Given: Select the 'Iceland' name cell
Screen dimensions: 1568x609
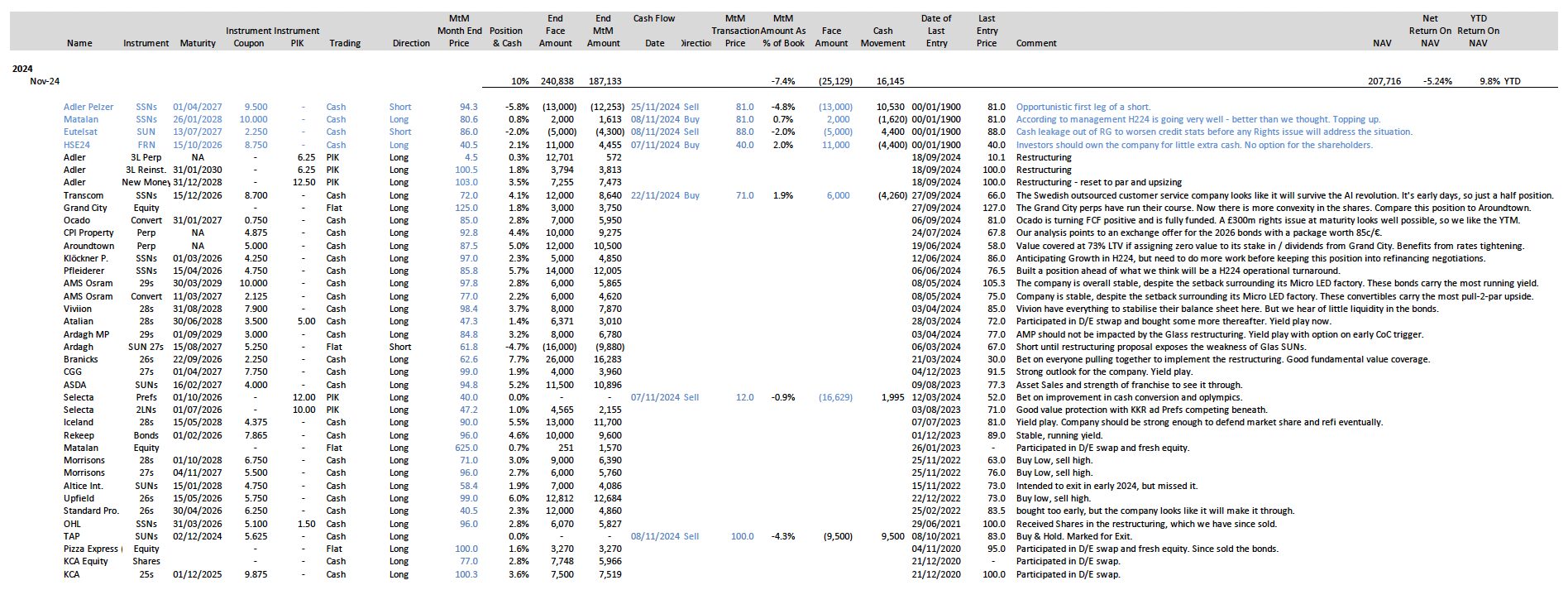Looking at the screenshot, I should [x=79, y=422].
